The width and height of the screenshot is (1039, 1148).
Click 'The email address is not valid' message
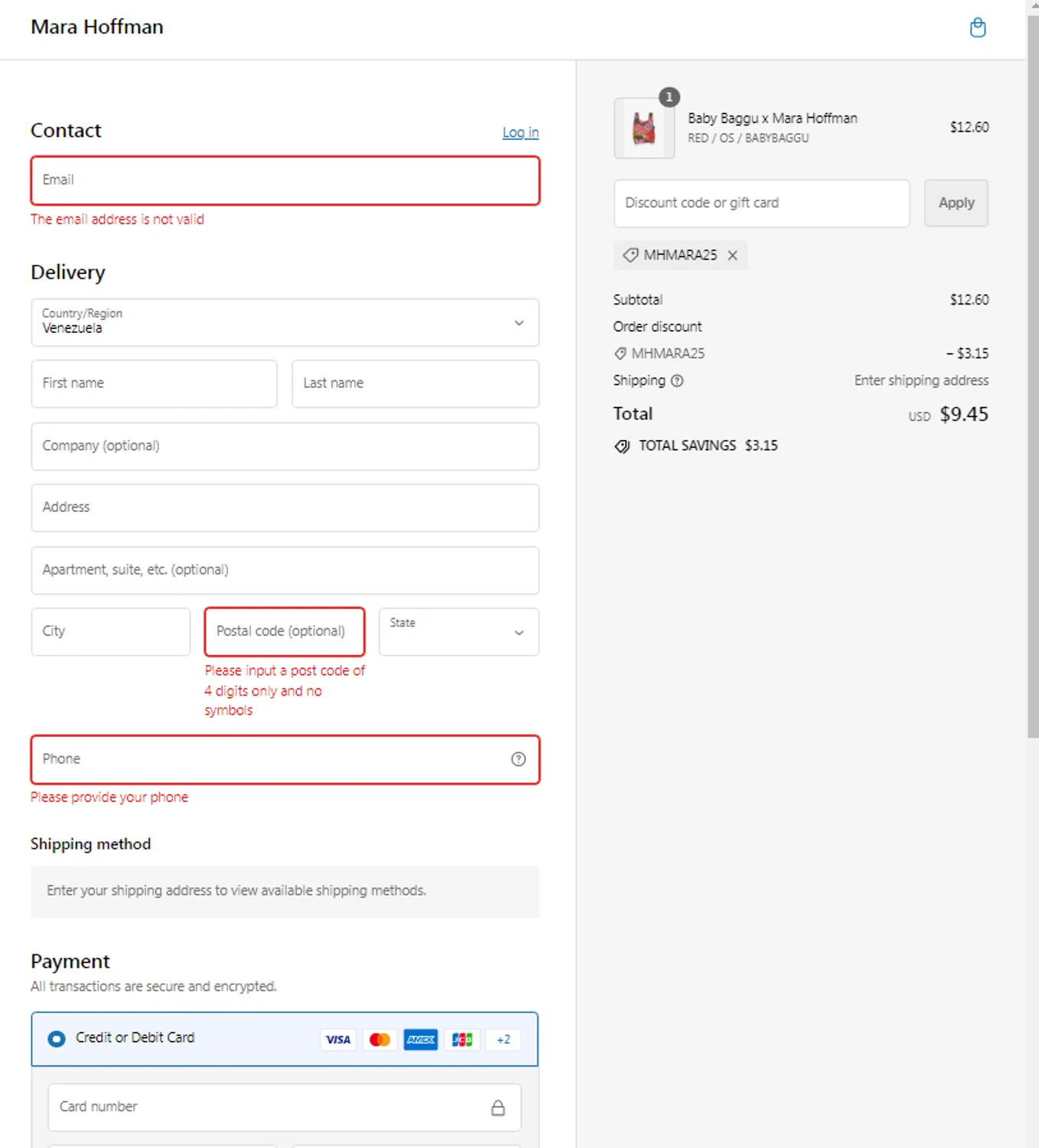point(117,220)
